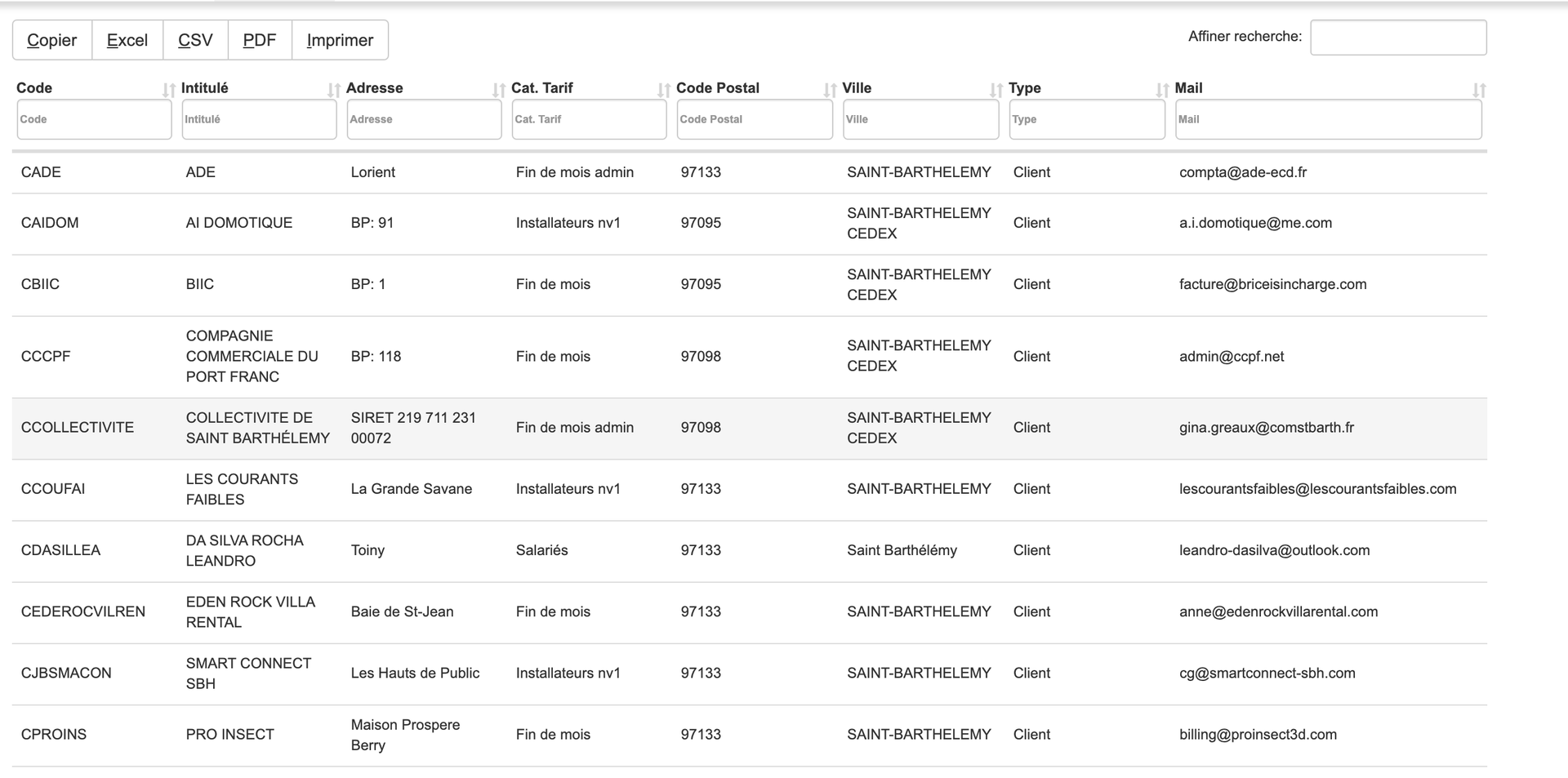This screenshot has width=1568, height=778.
Task: Click the Lorient address cell
Action: (373, 172)
